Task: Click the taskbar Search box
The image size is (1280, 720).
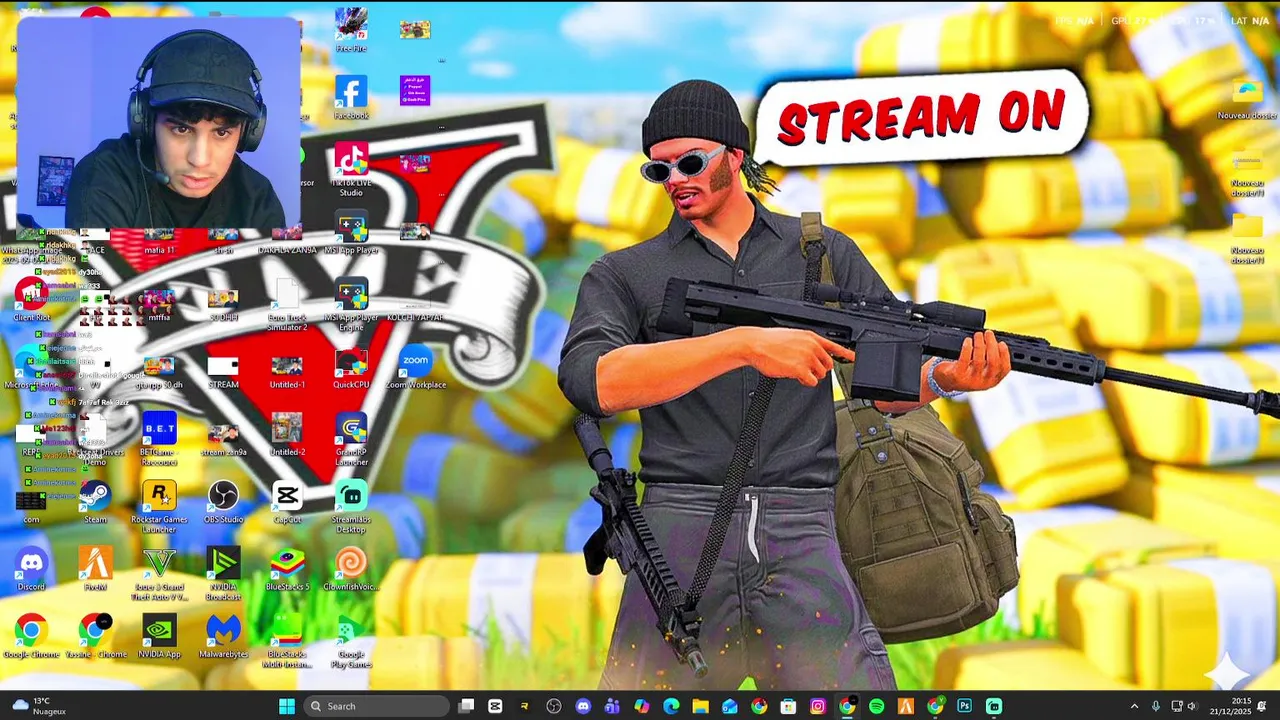Action: 376,706
